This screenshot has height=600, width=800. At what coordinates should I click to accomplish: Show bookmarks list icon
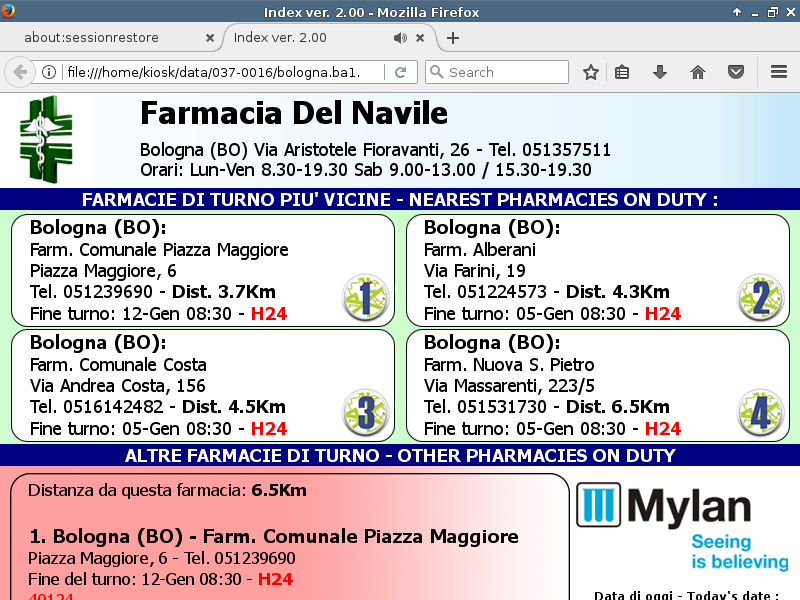(x=622, y=72)
